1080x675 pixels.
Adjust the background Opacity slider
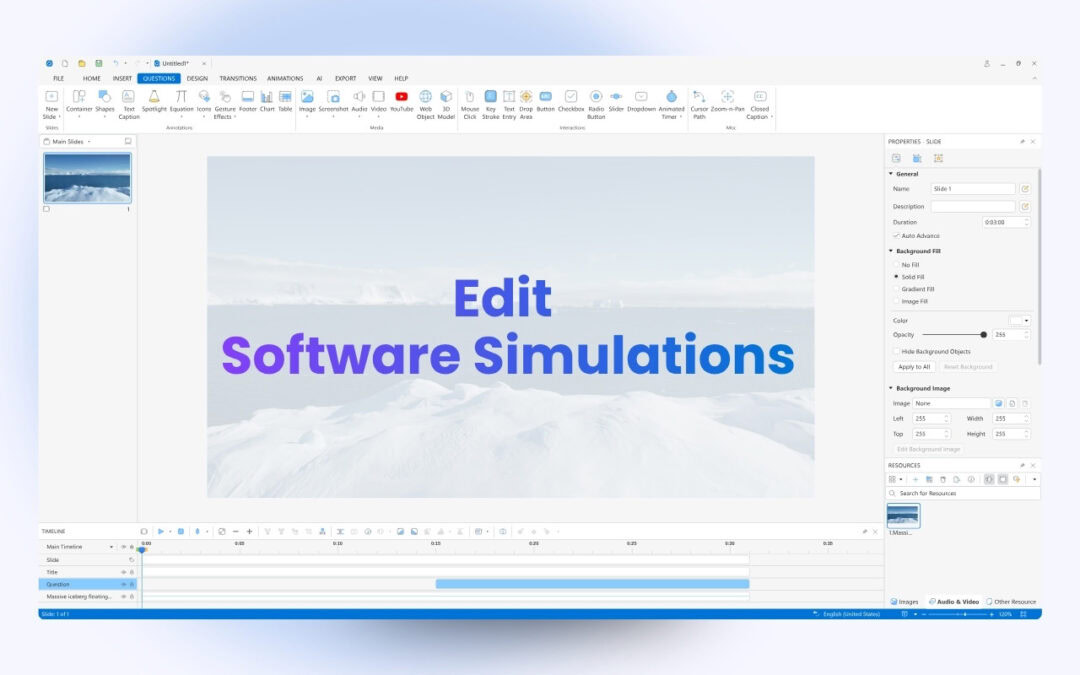953,335
